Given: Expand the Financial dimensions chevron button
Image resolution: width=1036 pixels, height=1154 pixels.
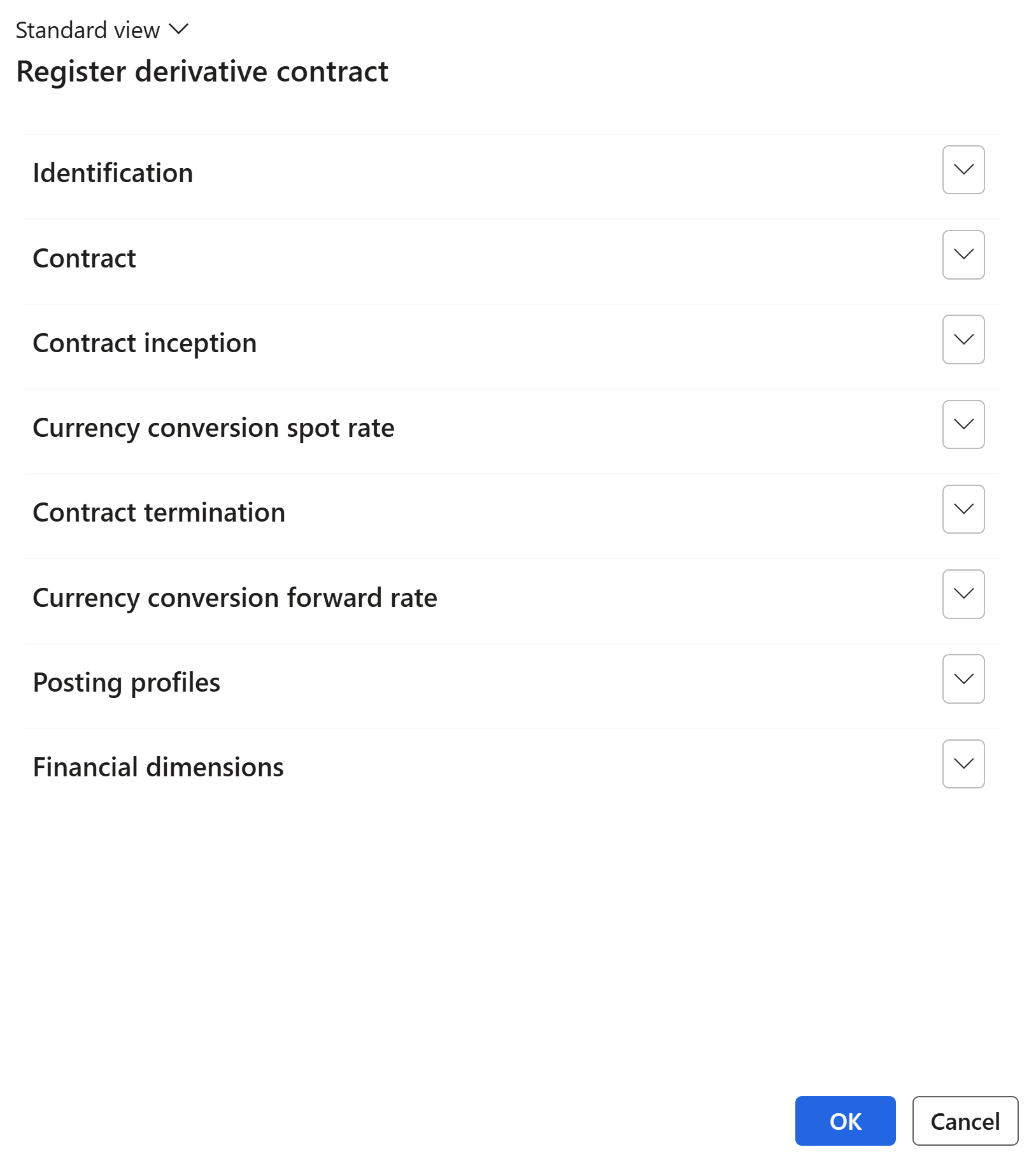Looking at the screenshot, I should pyautogui.click(x=963, y=764).
